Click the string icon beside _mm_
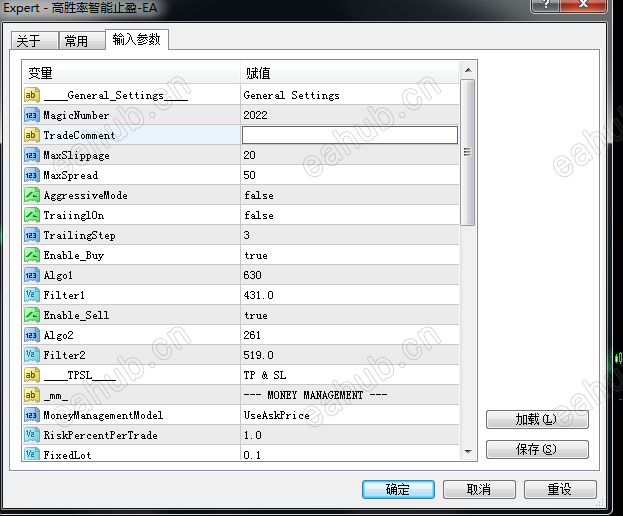 point(32,395)
